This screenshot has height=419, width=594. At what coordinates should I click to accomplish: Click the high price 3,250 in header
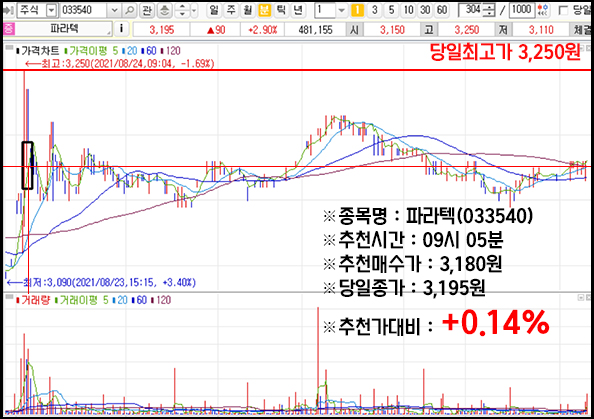[466, 30]
